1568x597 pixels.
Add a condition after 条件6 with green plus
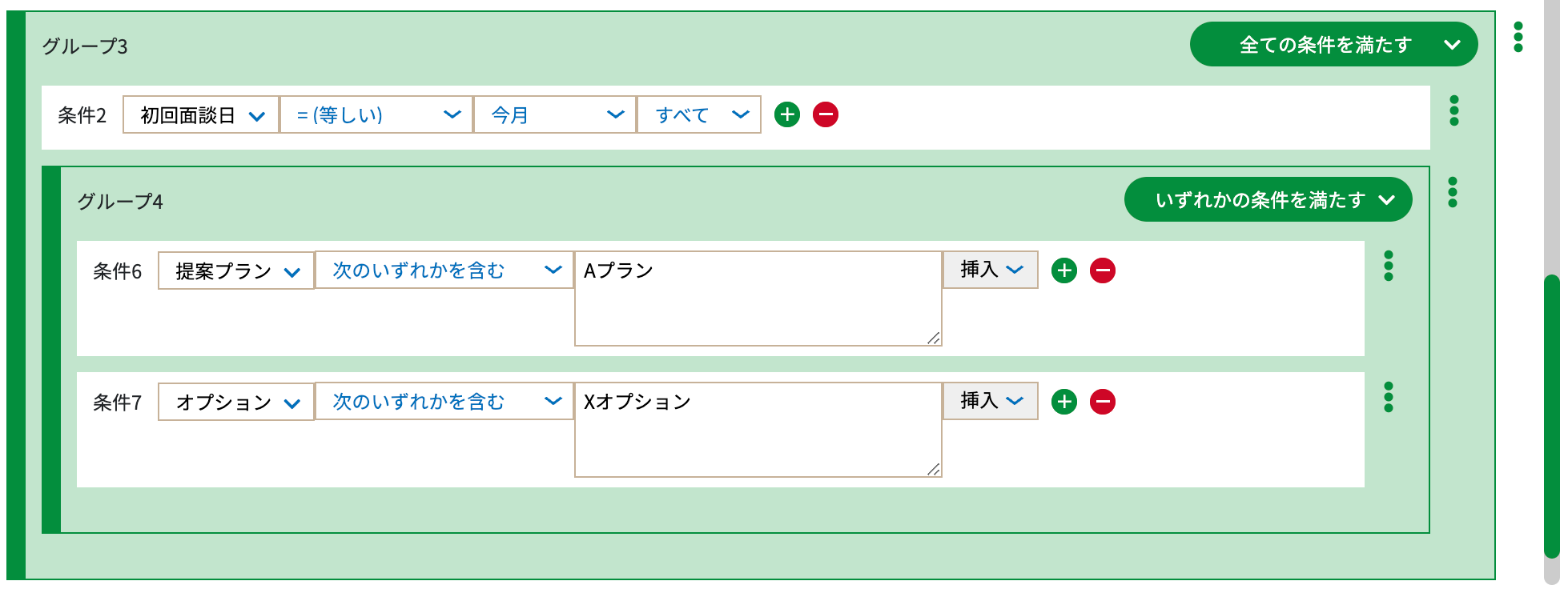(x=1064, y=270)
